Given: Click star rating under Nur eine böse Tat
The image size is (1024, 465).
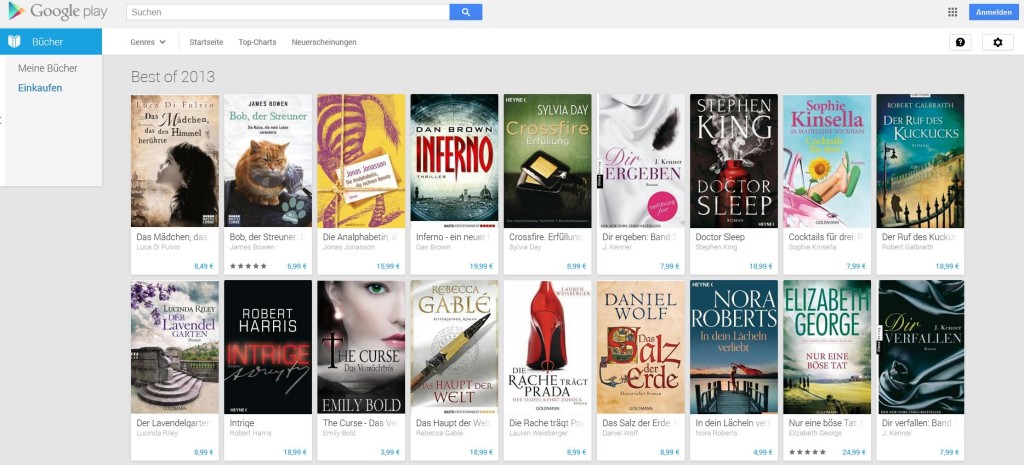Looking at the screenshot, I should [x=807, y=453].
